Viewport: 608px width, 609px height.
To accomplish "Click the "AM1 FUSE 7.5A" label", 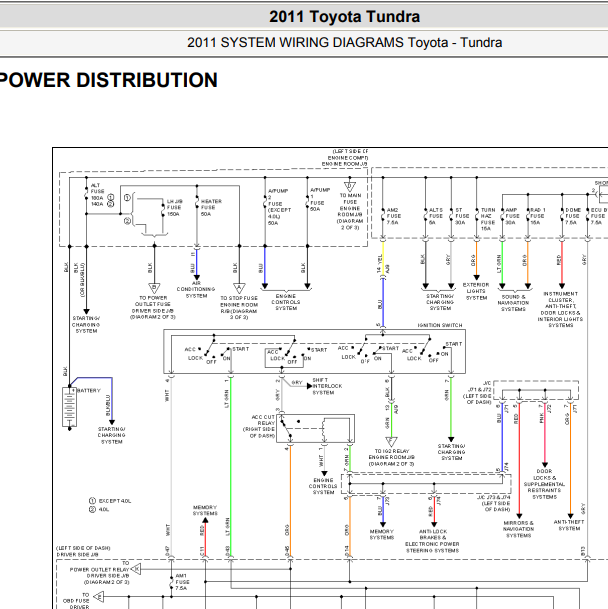I will click(182, 582).
